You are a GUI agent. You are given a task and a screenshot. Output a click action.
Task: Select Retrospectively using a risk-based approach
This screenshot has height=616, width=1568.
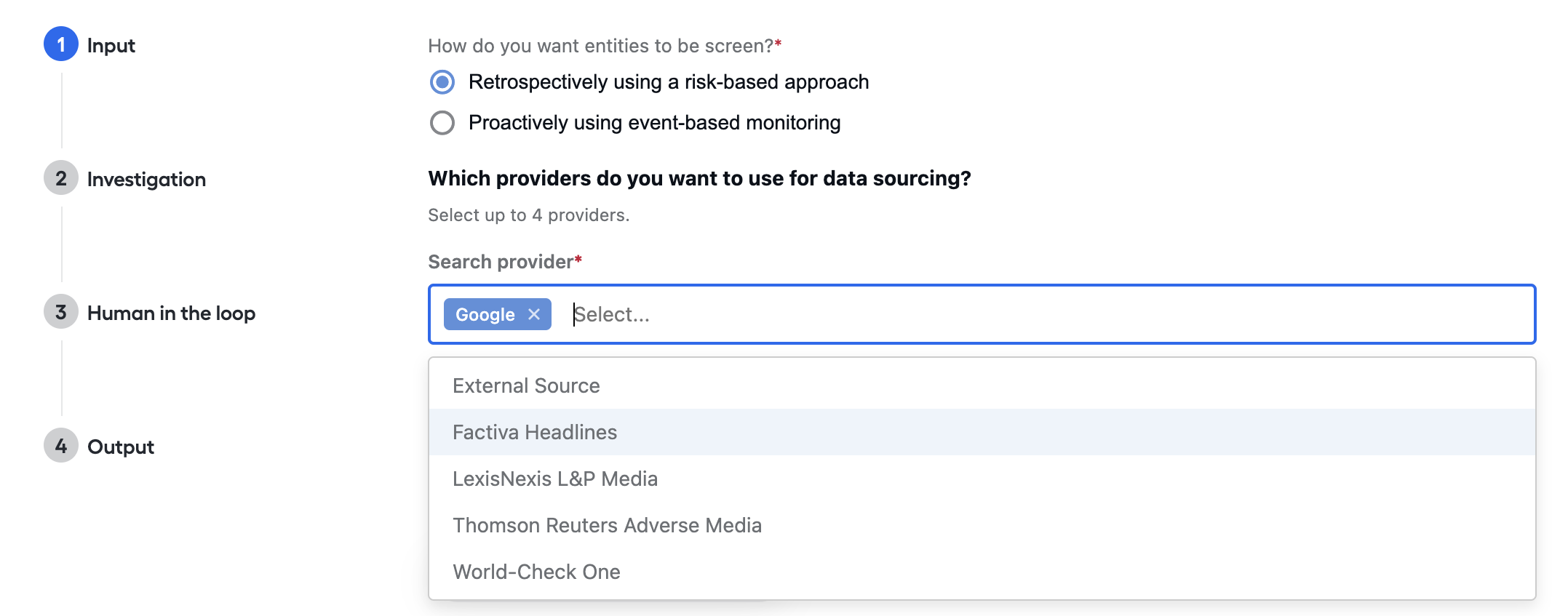tap(442, 82)
